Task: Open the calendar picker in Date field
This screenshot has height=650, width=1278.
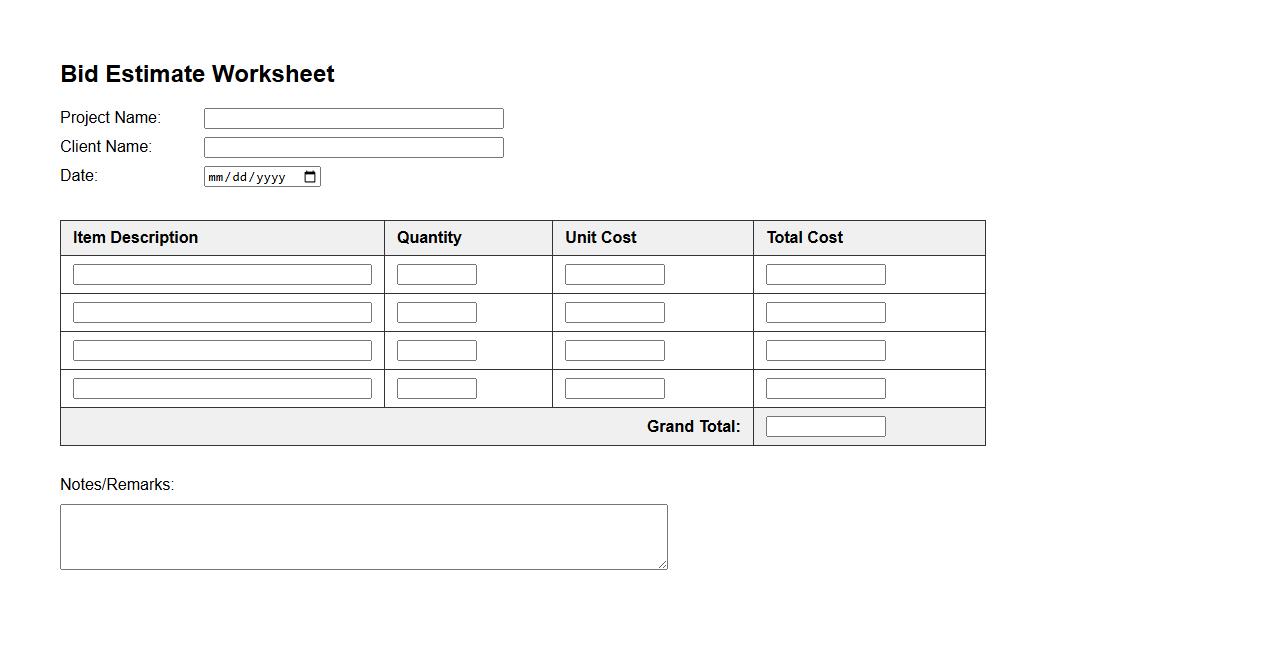Action: point(309,177)
